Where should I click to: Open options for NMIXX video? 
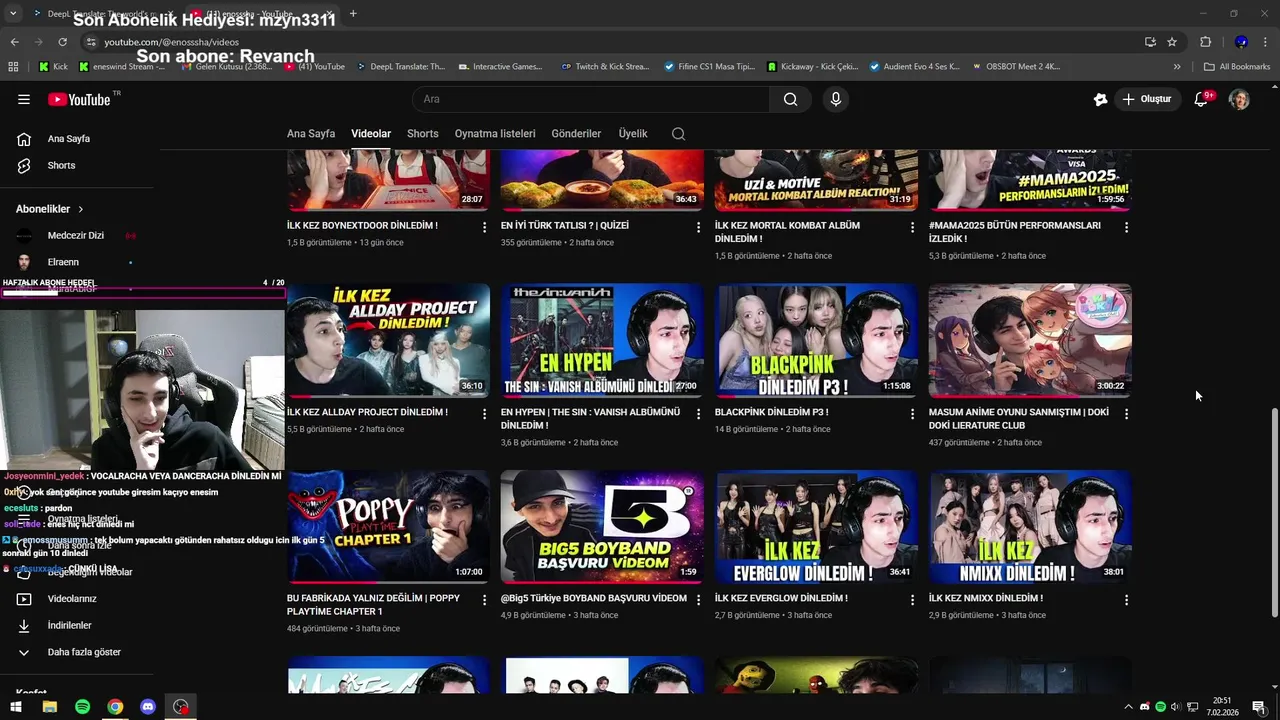pos(1126,600)
